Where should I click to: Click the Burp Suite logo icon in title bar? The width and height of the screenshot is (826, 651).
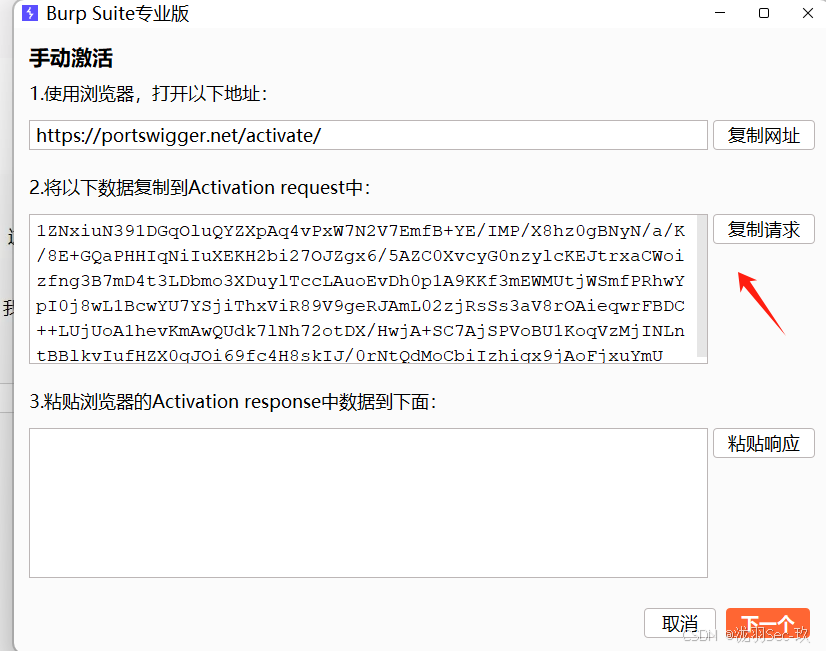tap(30, 13)
